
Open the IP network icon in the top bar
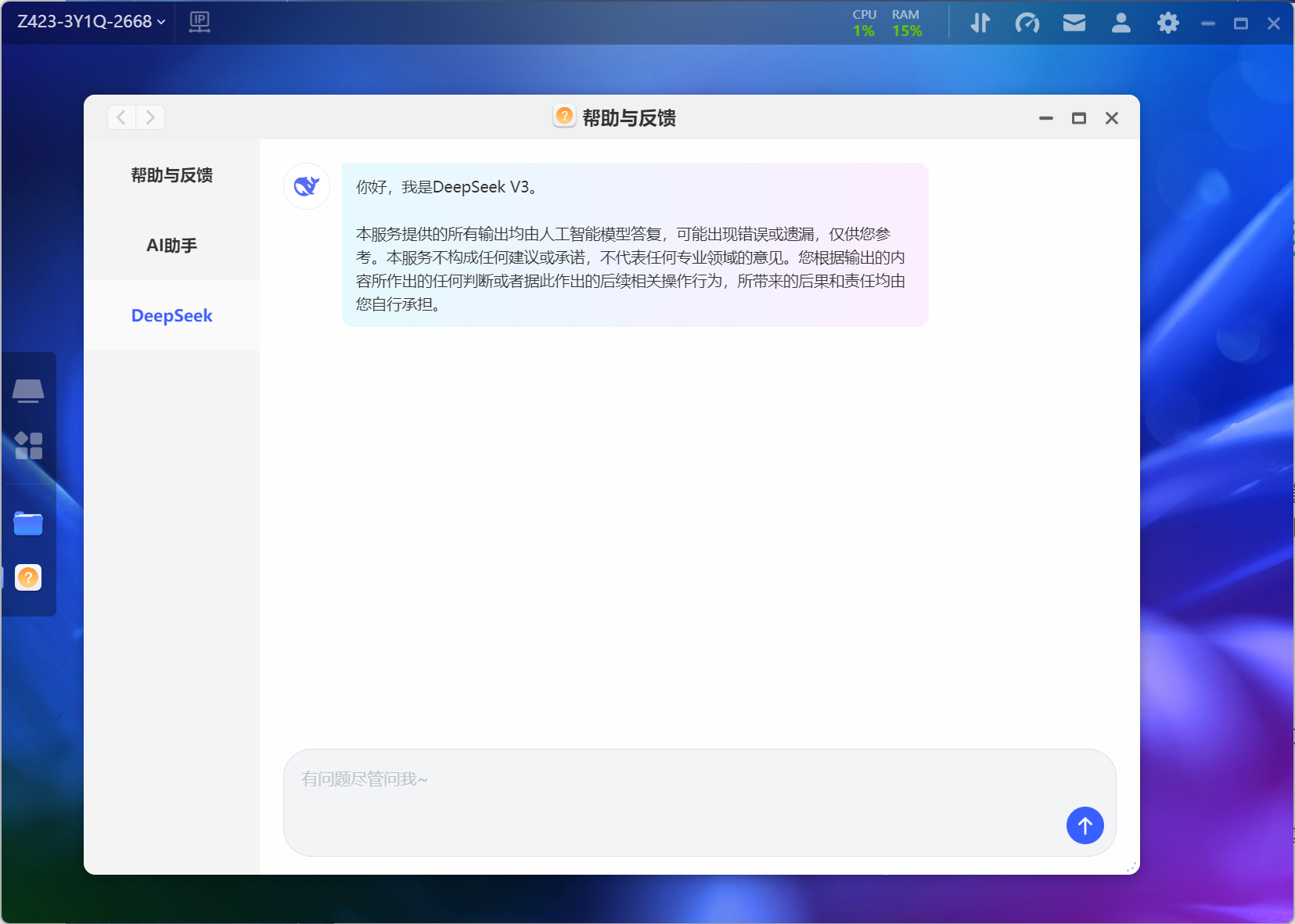pyautogui.click(x=200, y=22)
